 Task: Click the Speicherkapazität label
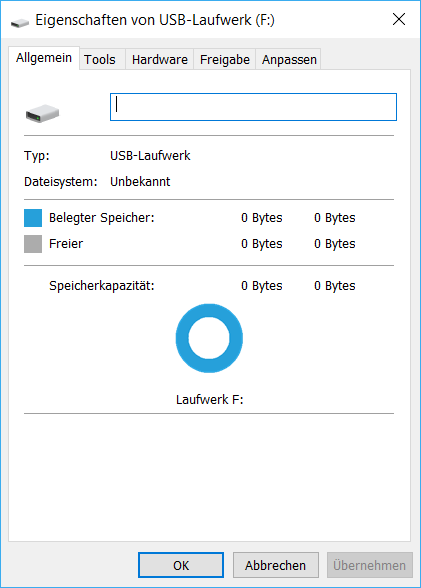click(102, 286)
